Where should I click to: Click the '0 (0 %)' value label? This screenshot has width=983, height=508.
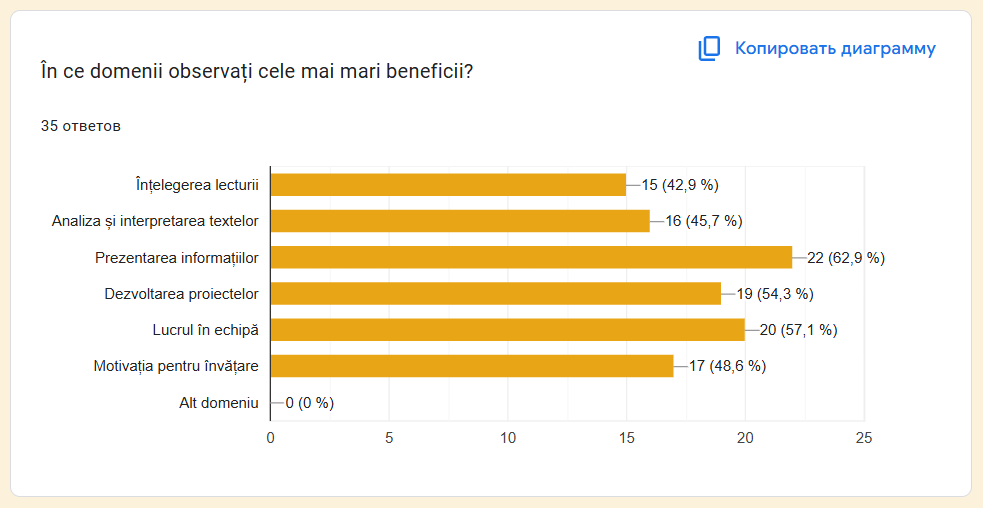309,403
